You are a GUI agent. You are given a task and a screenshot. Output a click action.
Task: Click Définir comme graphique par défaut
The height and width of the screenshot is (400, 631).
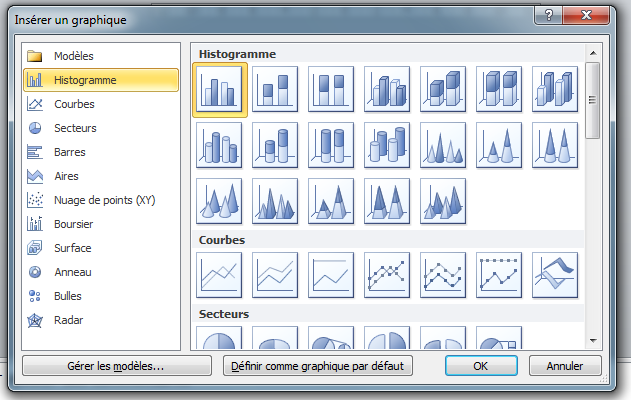point(318,366)
